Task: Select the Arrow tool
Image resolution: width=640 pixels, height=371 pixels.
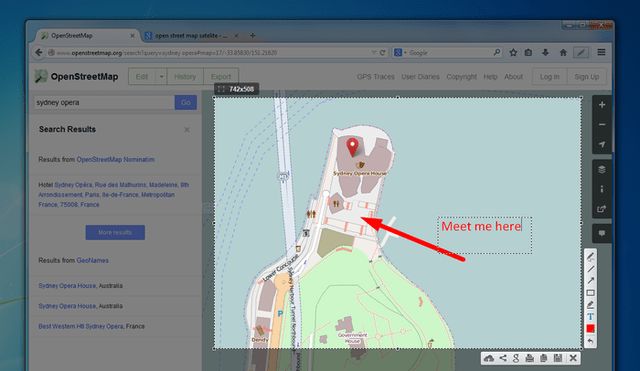Action: tap(590, 281)
